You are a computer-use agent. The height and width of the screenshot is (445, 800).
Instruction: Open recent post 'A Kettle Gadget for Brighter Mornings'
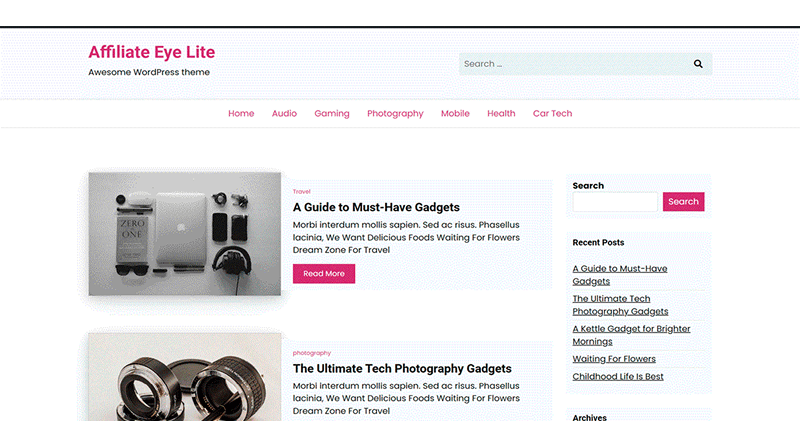tap(631, 335)
